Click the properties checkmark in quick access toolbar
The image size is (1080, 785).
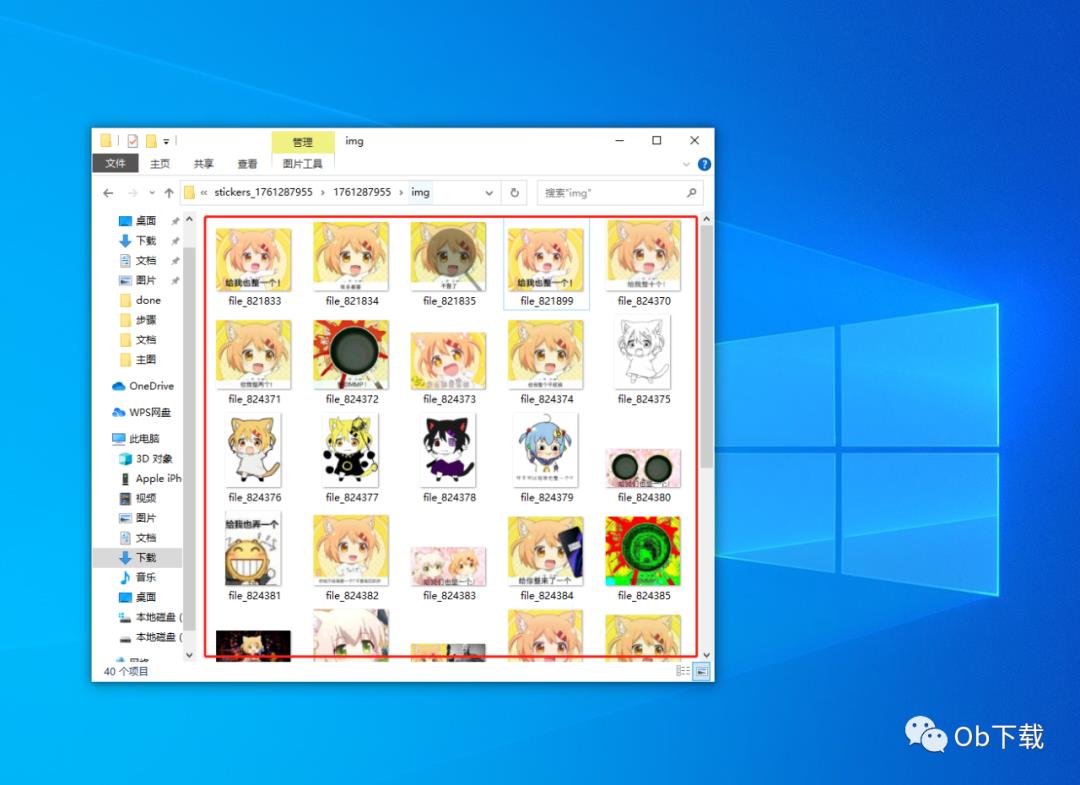(x=132, y=141)
